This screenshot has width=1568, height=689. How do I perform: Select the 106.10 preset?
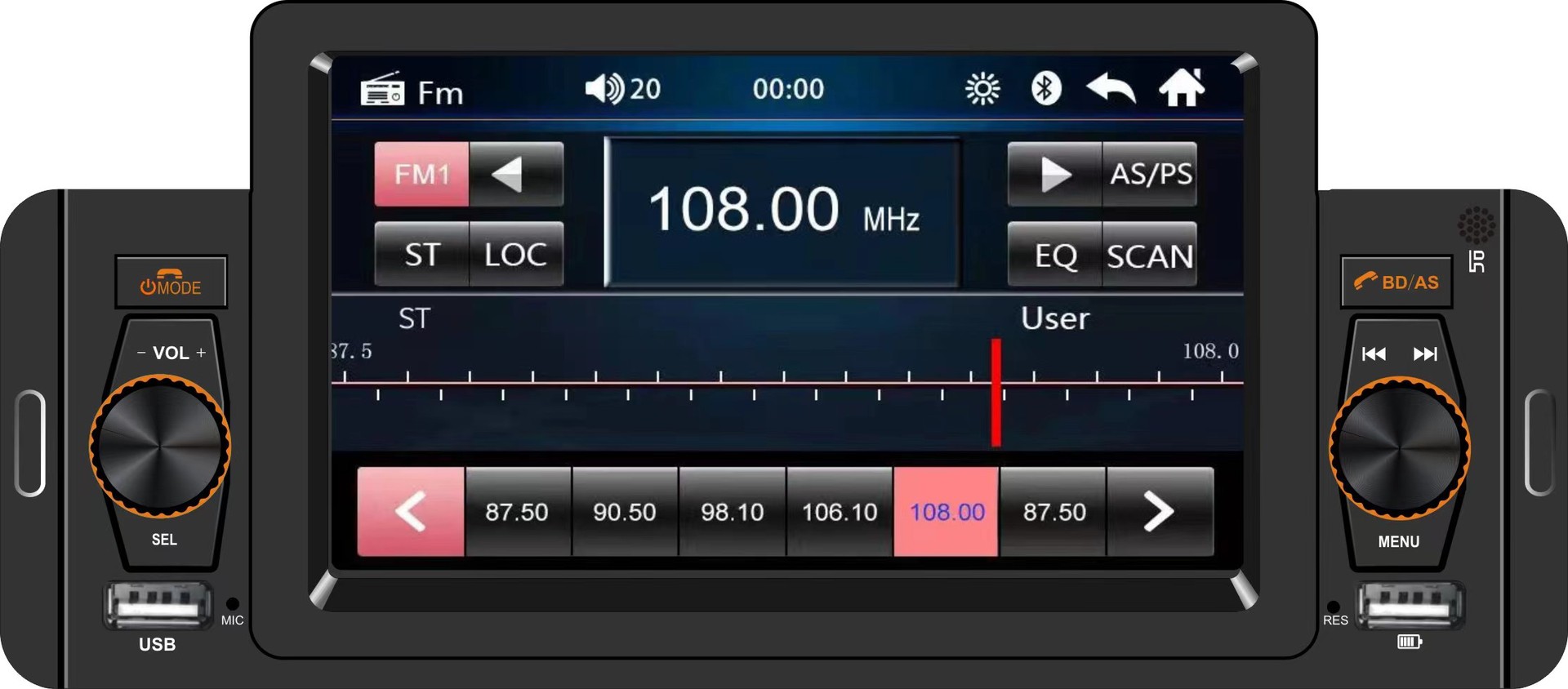click(x=840, y=512)
